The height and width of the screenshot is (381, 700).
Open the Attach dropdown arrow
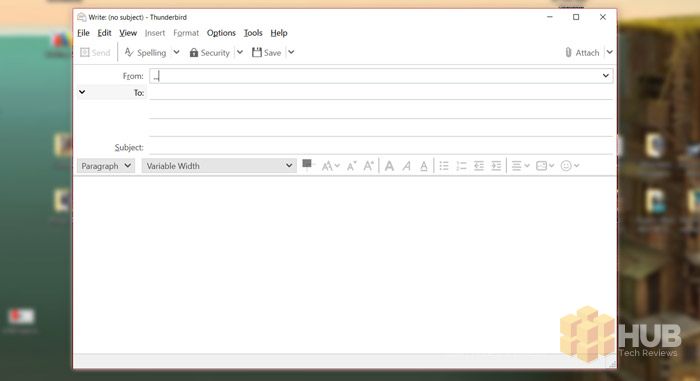tap(609, 52)
